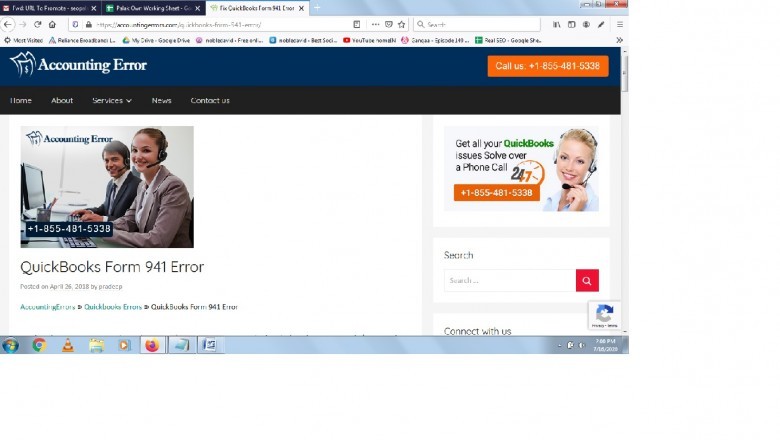
Task: Close the Fix QuickBooks Form 941 Error tab
Action: click(x=301, y=8)
